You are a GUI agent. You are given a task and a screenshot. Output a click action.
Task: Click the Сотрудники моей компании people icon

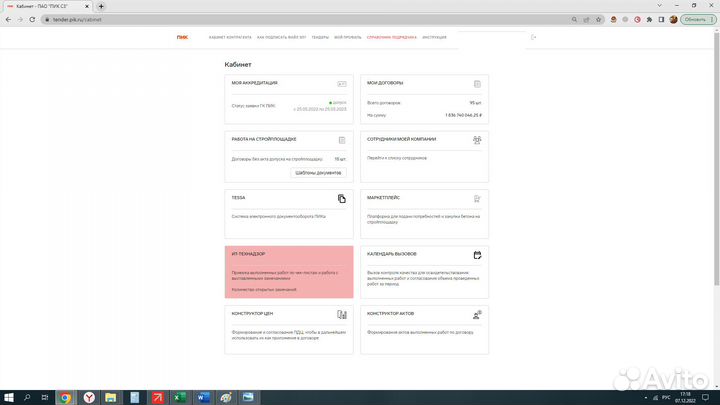click(x=477, y=140)
